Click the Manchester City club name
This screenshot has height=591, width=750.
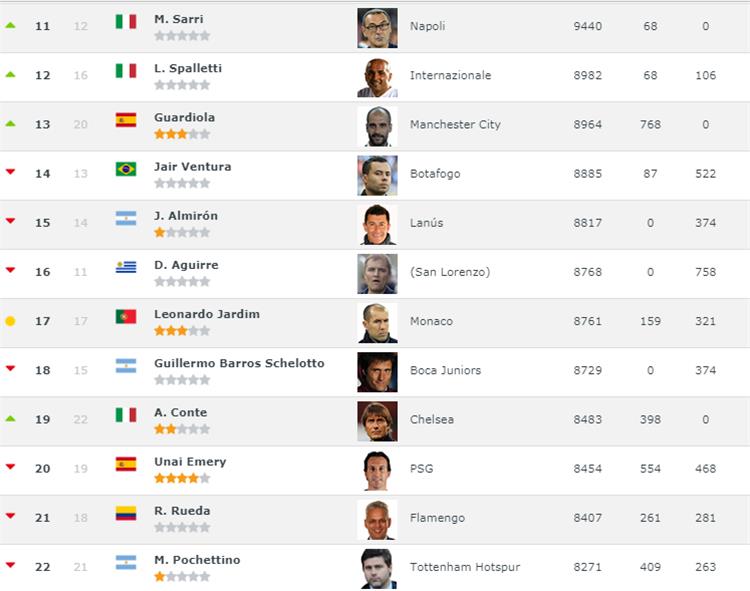(455, 125)
